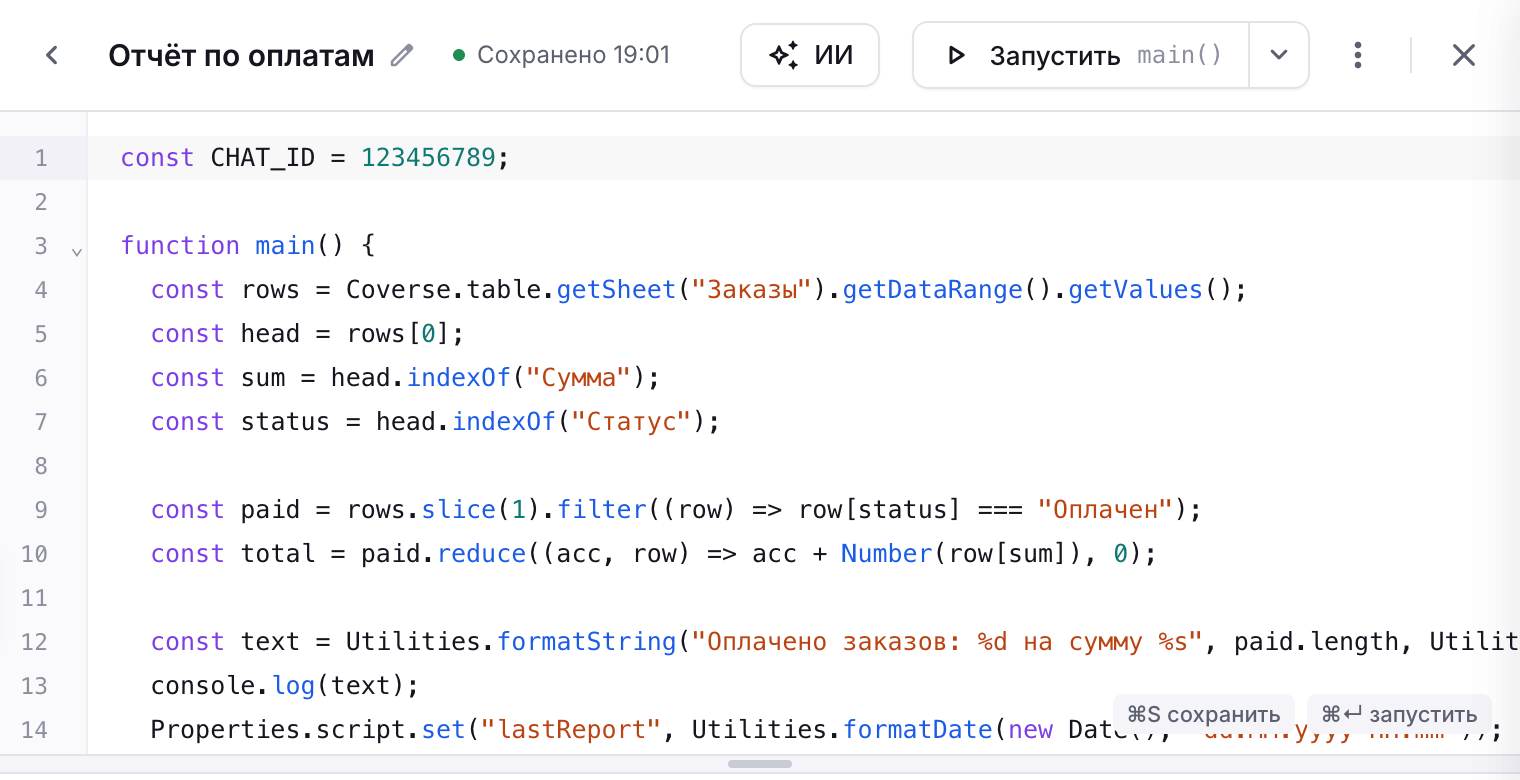Click the Сохранено 19:01 status
This screenshot has width=1520, height=780.
click(562, 55)
